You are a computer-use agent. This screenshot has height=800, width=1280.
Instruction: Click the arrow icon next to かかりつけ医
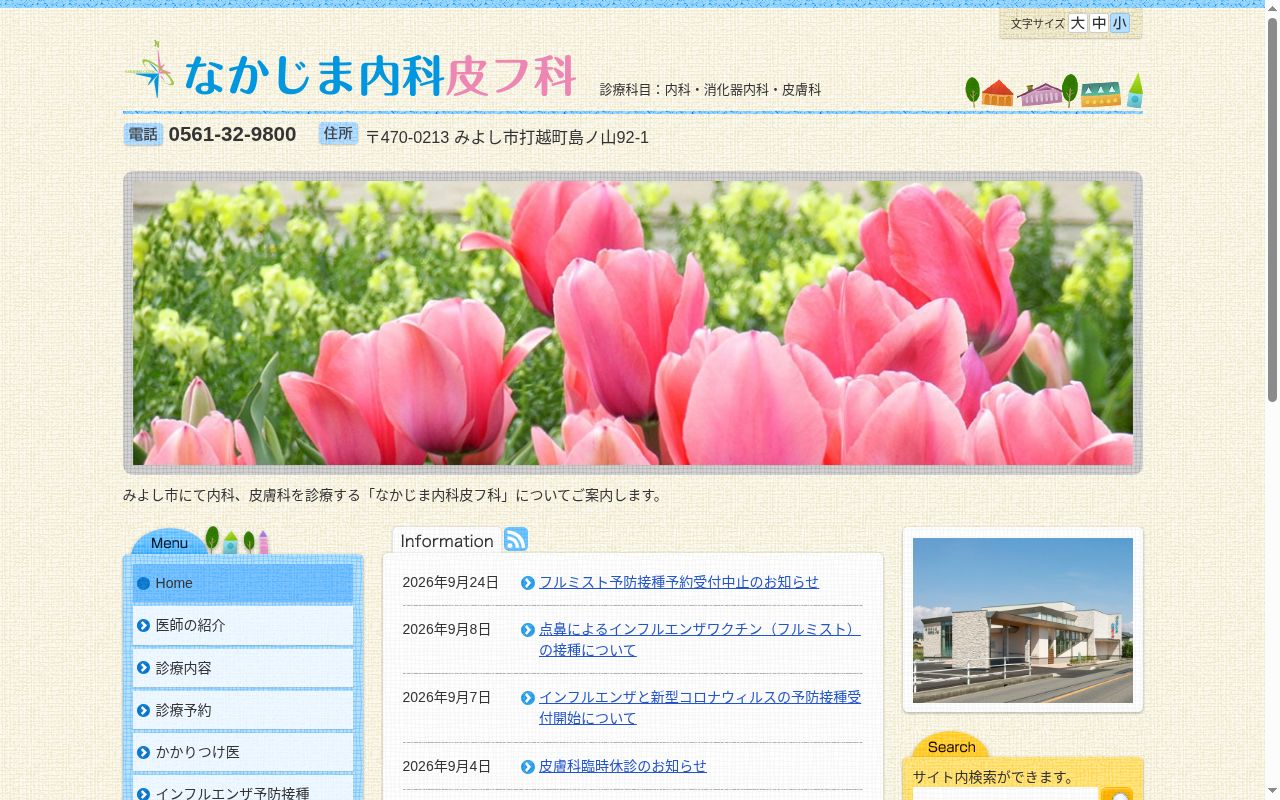143,752
